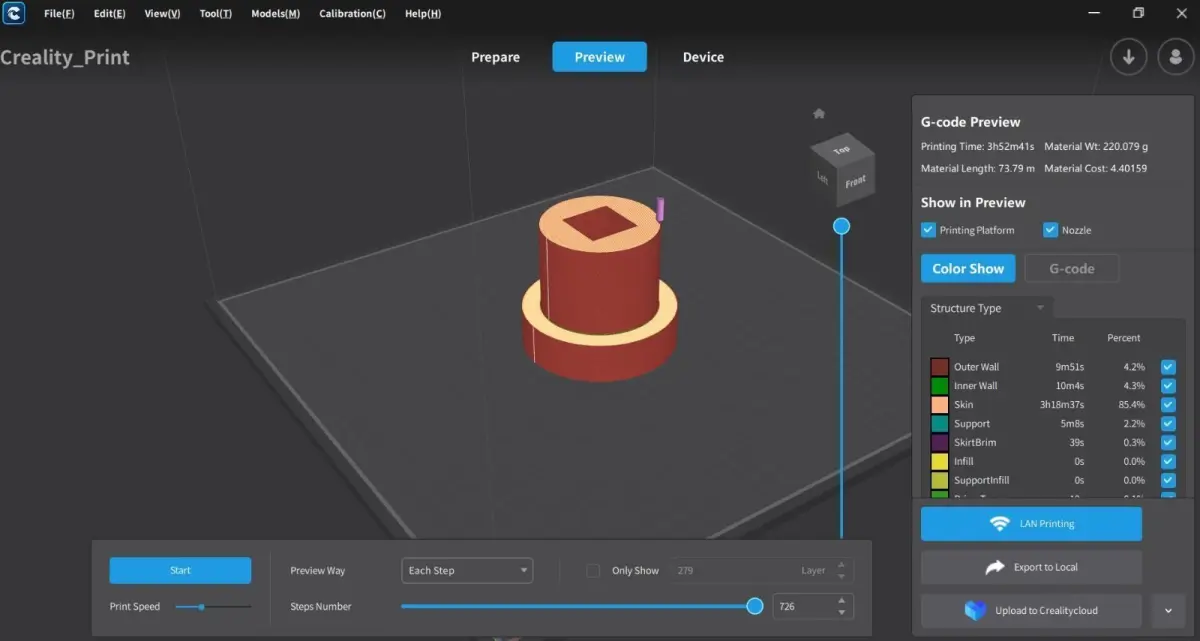Click the Color Show button
Screen dimensions: 1200x641
968,269
